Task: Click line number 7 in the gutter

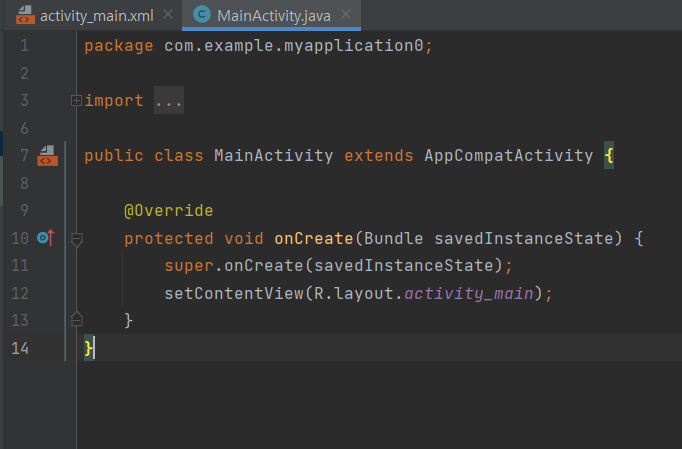Action: coord(24,155)
